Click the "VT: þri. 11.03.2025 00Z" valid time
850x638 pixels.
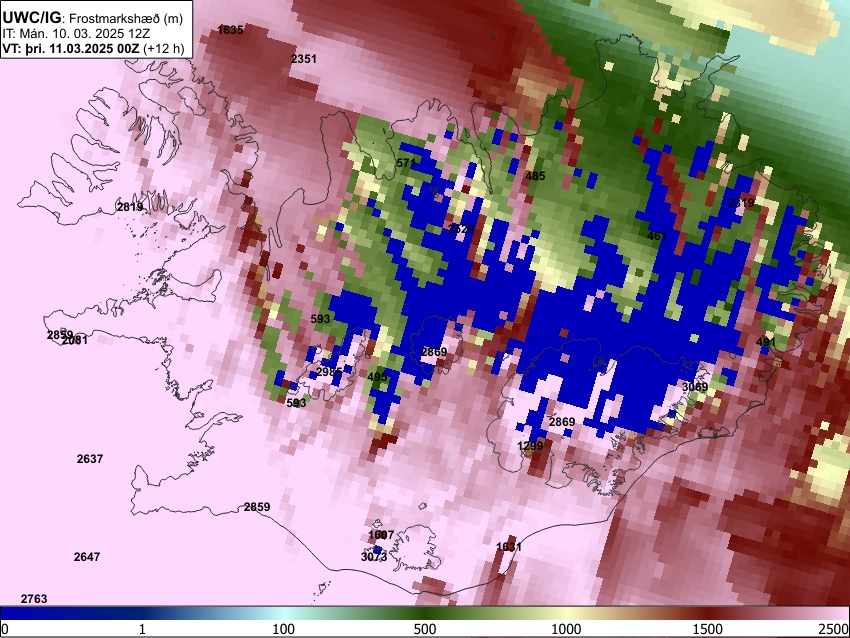[71, 48]
